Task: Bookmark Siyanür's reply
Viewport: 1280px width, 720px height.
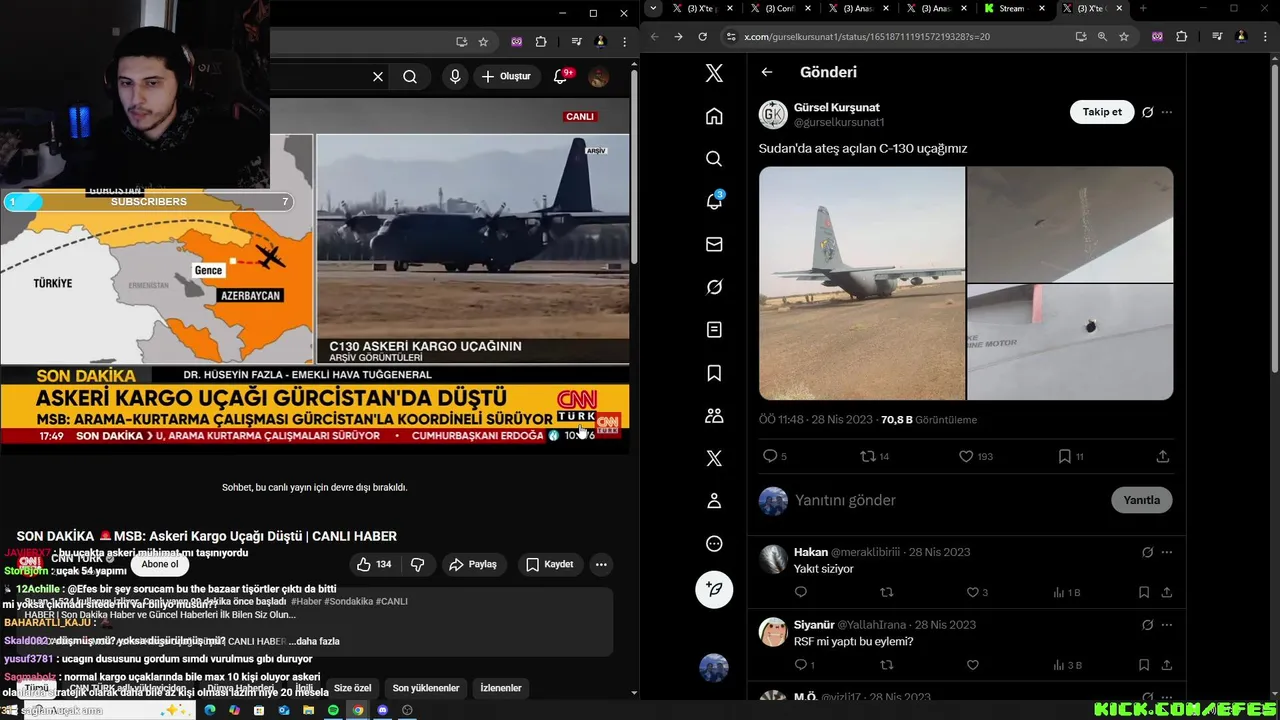Action: tap(1144, 665)
